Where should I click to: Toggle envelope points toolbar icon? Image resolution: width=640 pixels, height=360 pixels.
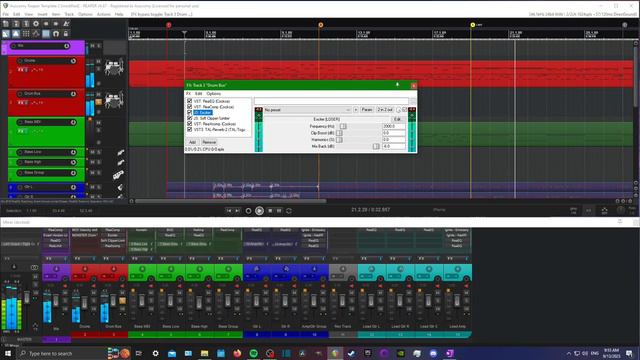point(36,34)
